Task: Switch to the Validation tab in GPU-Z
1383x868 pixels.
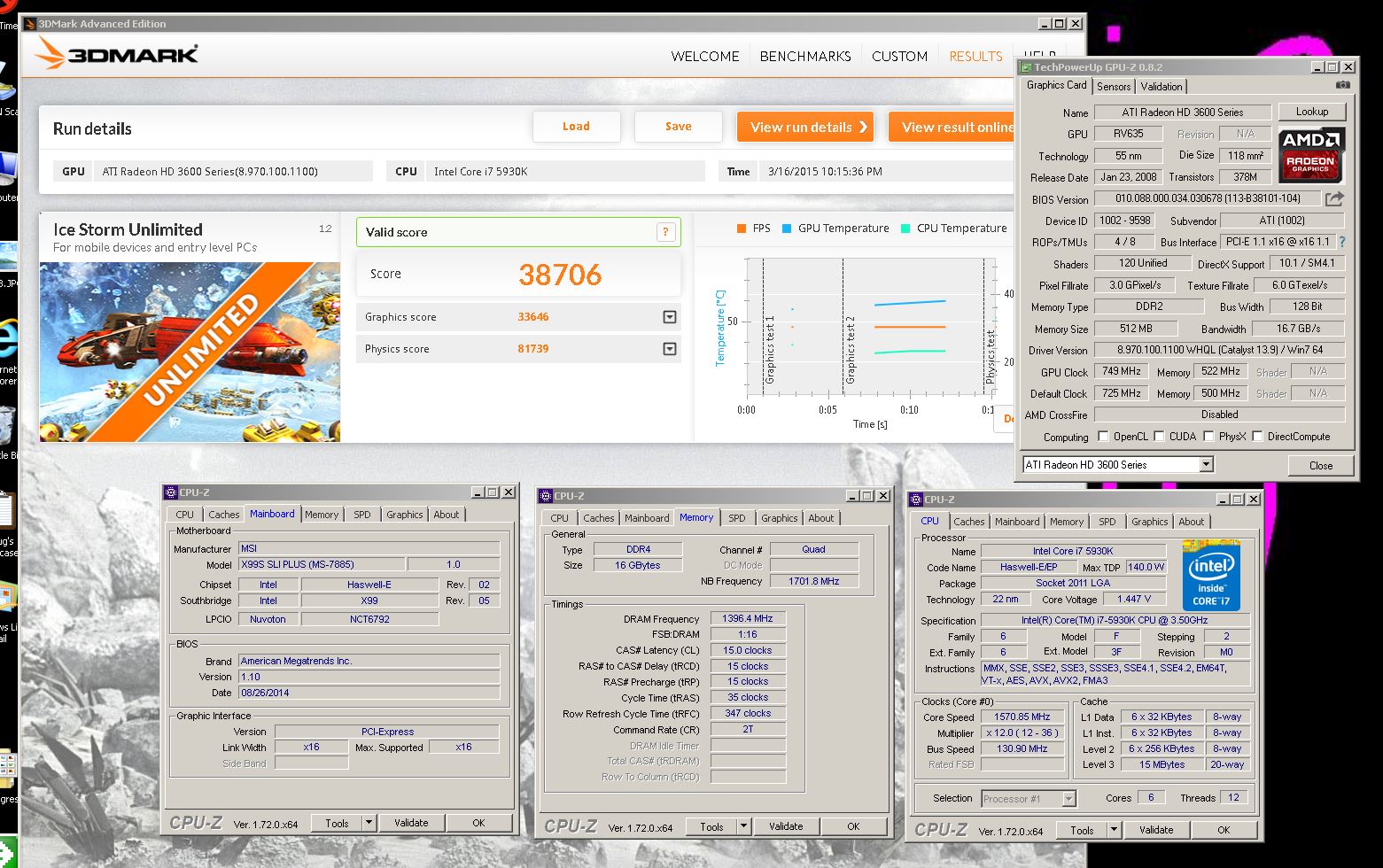Action: pyautogui.click(x=1161, y=86)
